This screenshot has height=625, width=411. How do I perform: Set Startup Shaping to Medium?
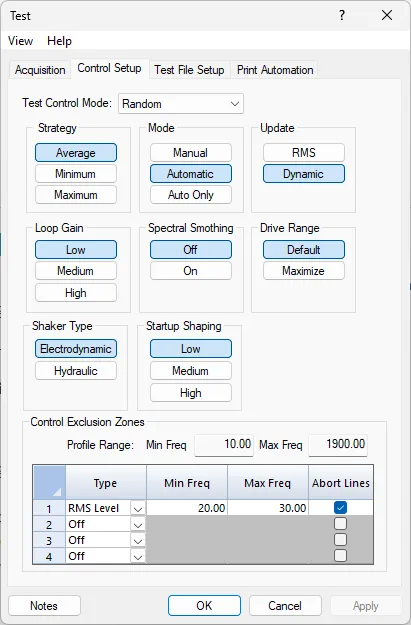click(191, 371)
